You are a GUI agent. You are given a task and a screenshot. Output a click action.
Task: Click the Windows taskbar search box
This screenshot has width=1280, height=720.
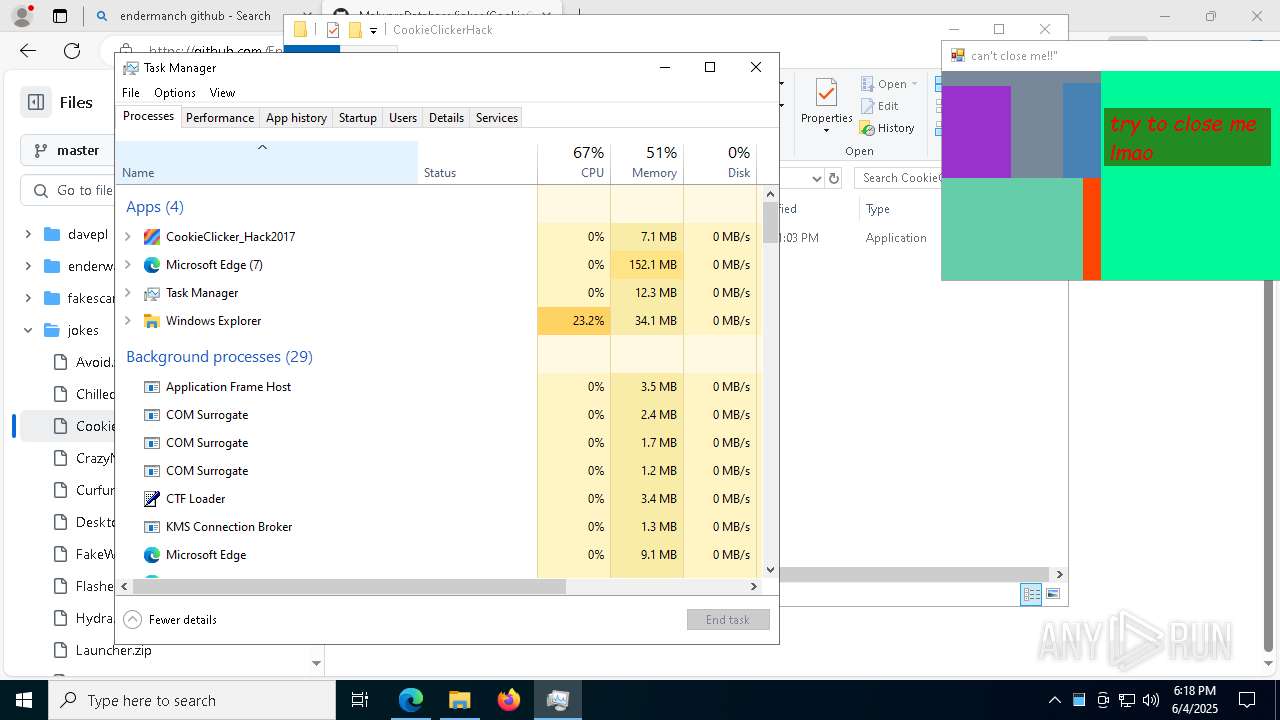coord(192,700)
